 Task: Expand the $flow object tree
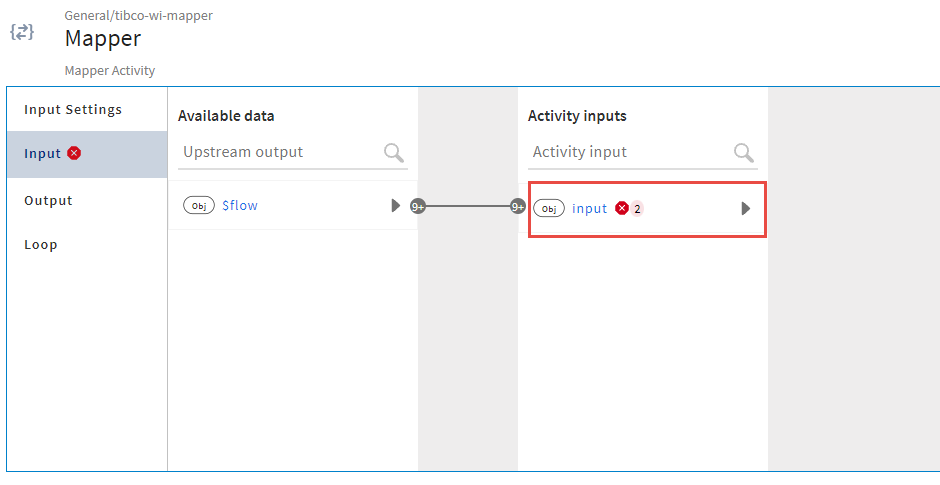pos(396,205)
